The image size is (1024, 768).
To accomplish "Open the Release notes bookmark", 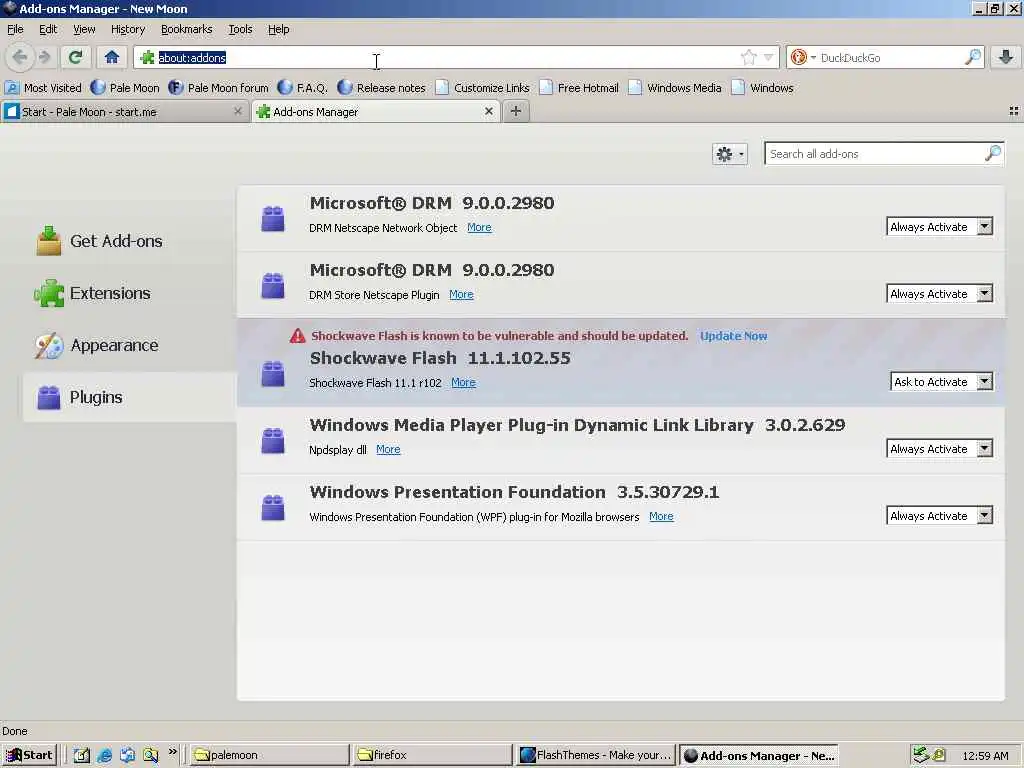I will click(x=382, y=88).
